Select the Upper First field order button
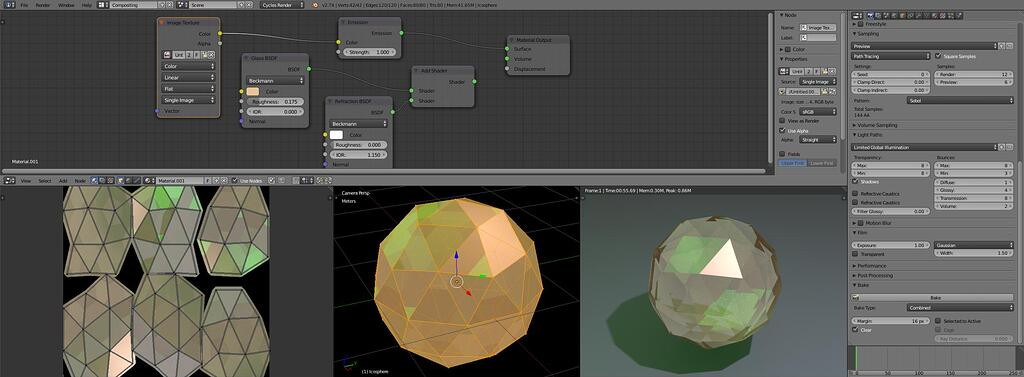The image size is (1024, 377). 793,163
